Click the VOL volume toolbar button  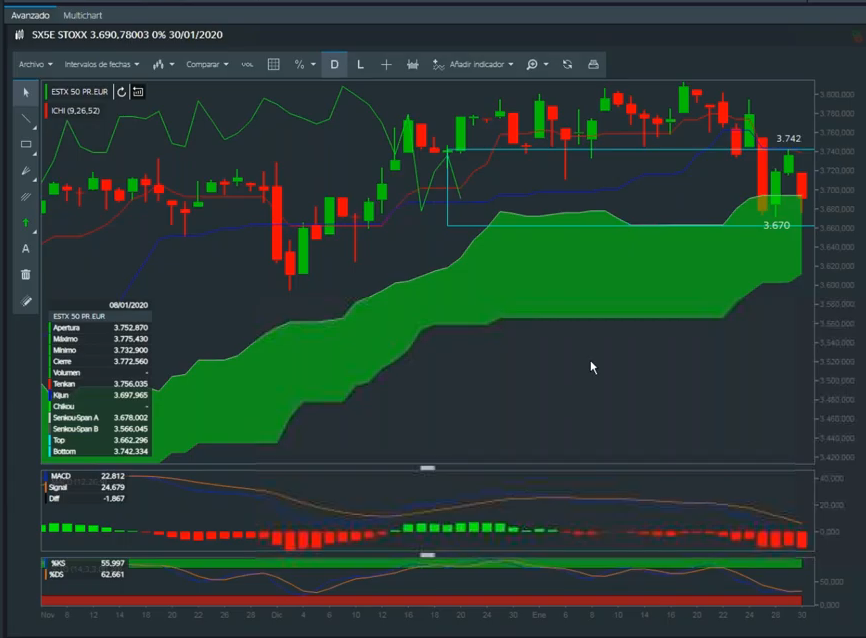coord(247,65)
